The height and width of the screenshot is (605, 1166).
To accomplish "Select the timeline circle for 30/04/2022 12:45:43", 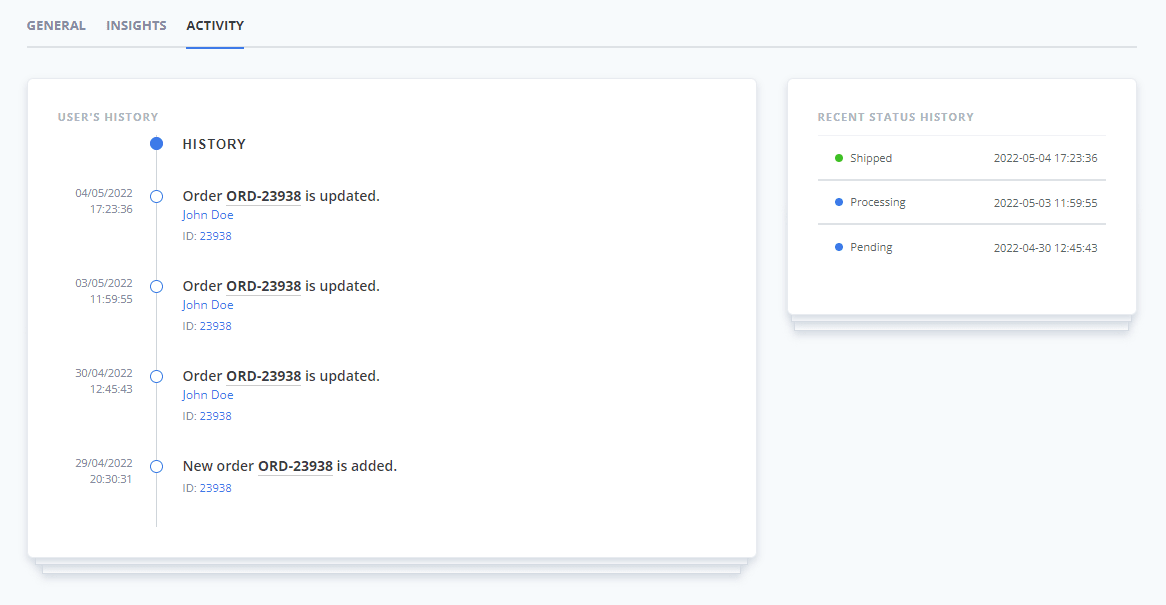I will pos(156,376).
